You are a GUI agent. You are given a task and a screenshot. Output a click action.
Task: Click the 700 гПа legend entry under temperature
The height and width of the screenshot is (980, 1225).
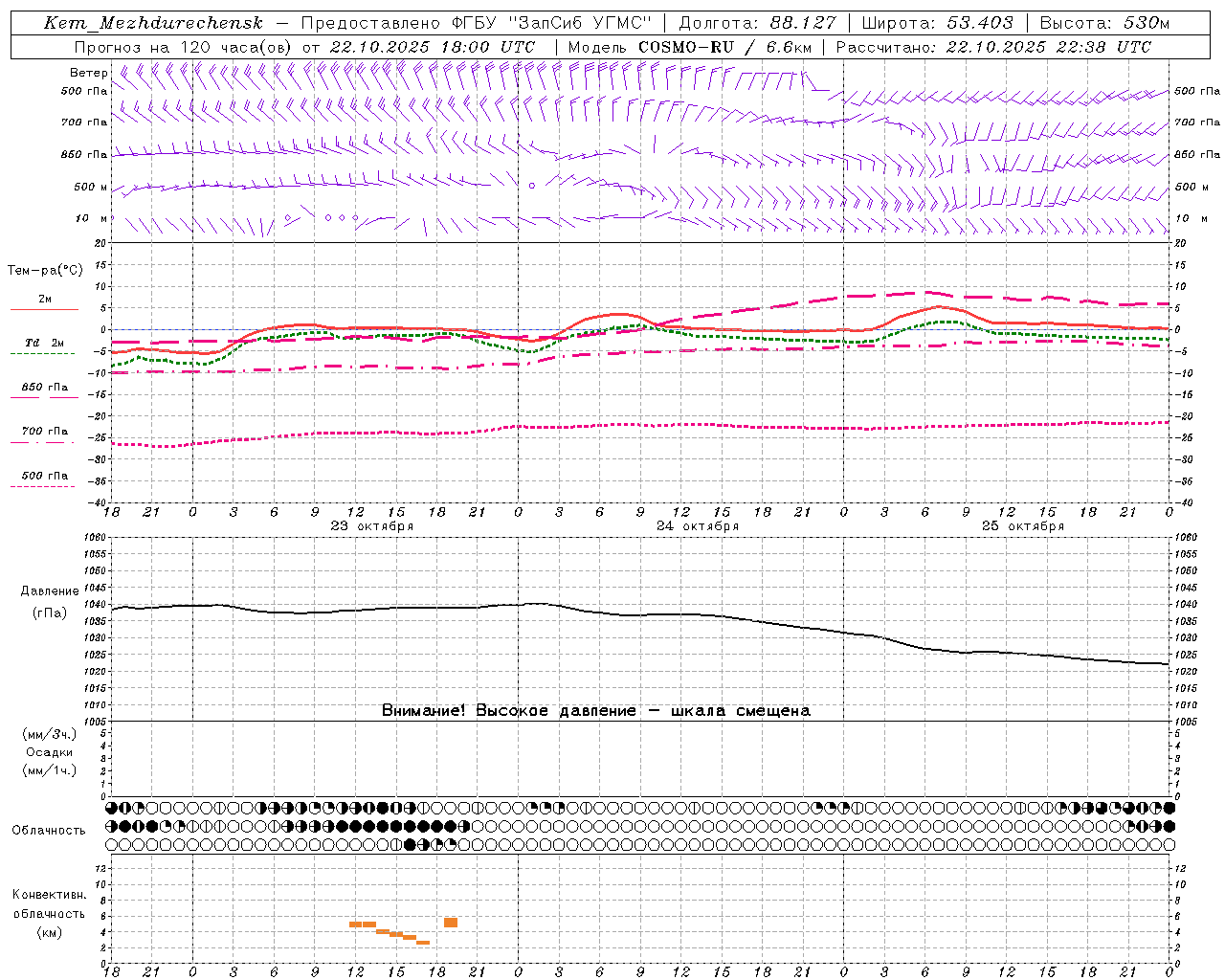[x=44, y=432]
